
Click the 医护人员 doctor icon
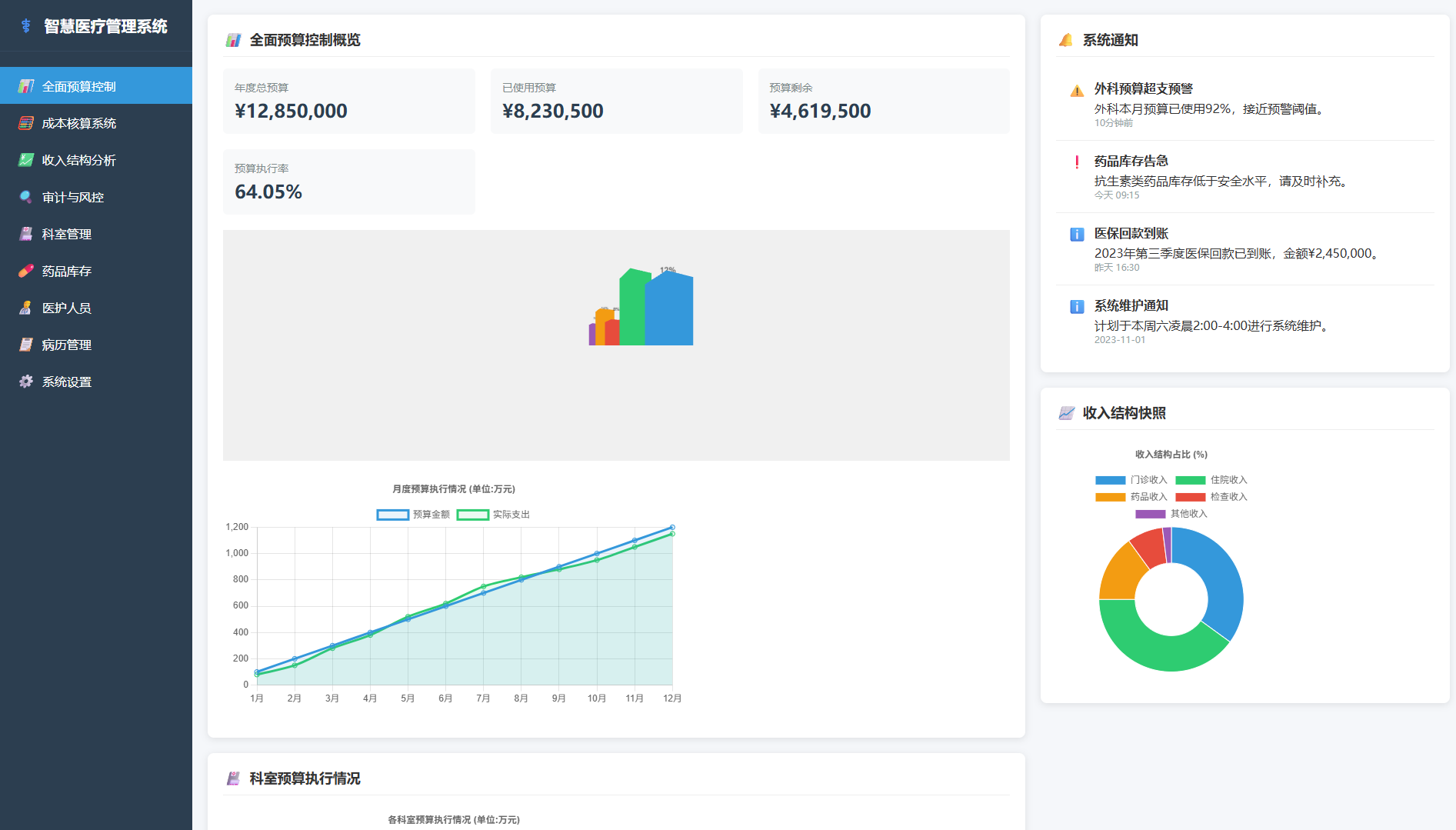pos(26,308)
